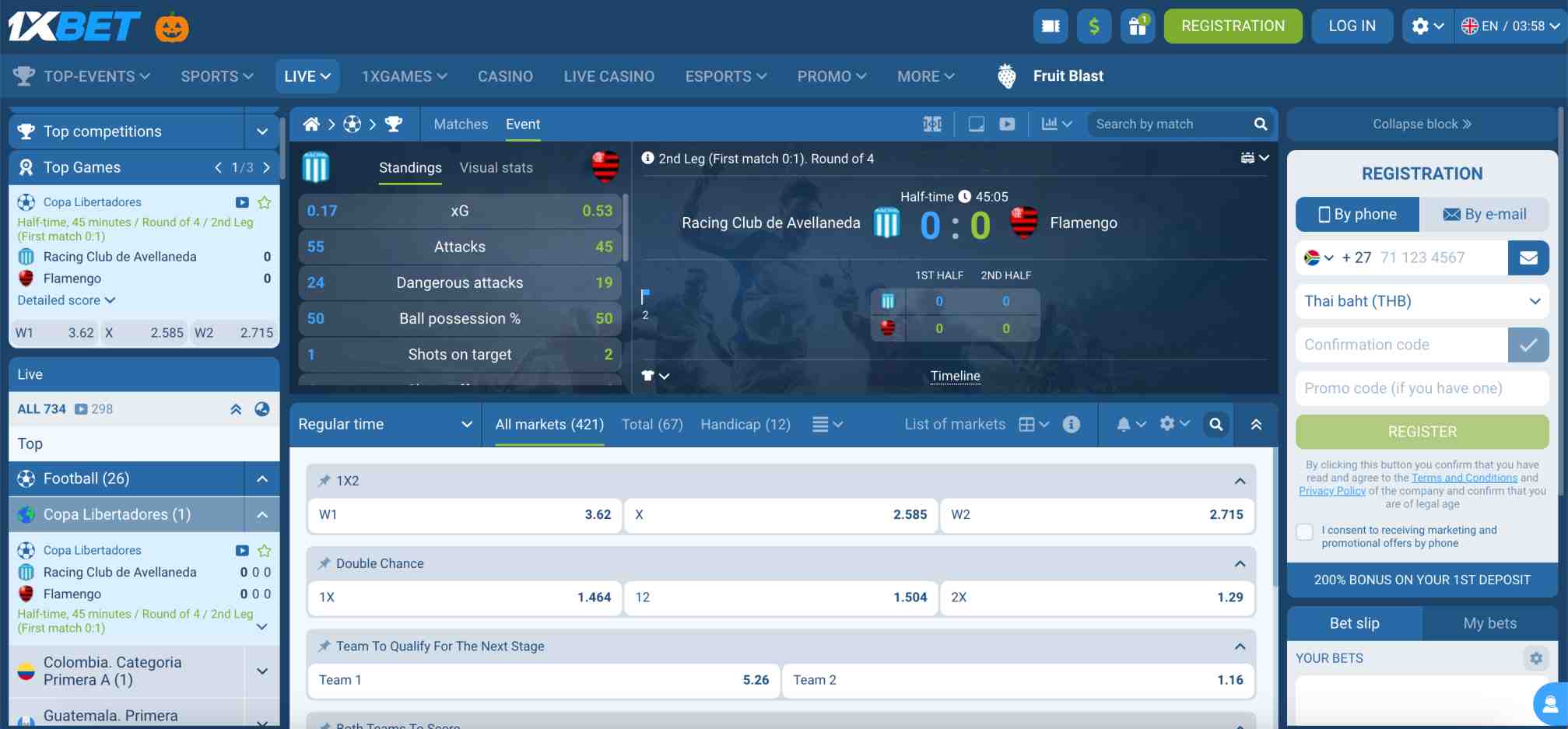The image size is (1568, 729).
Task: Switch to the Matches tab
Action: [x=461, y=124]
